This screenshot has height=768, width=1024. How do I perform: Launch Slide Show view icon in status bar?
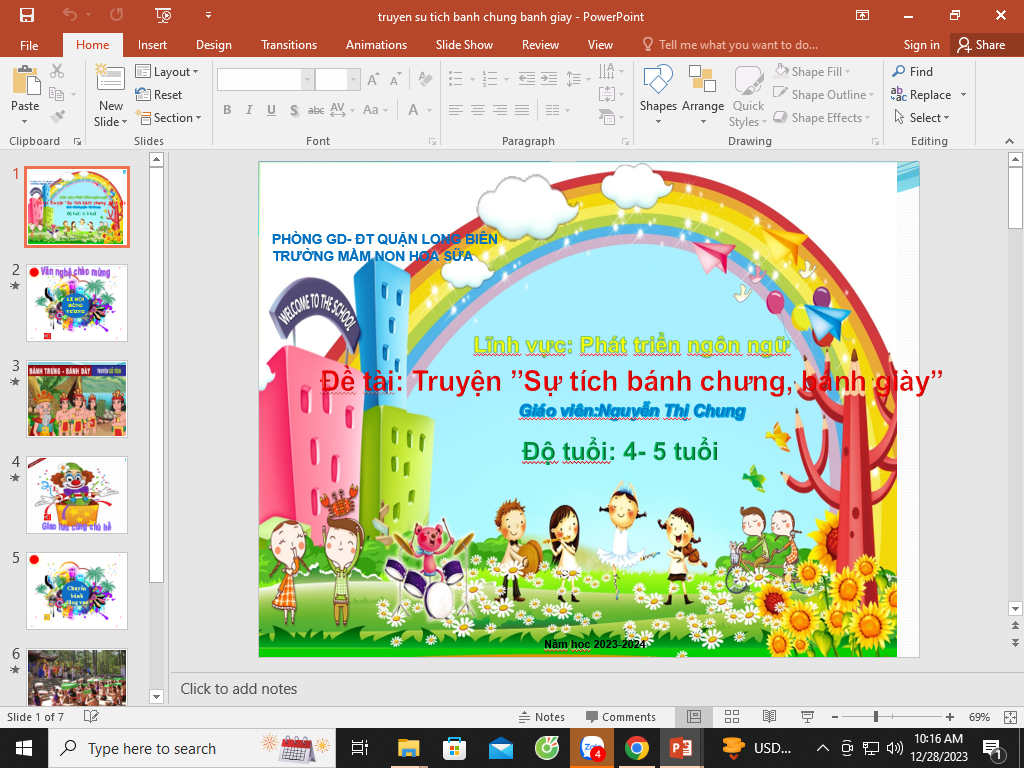806,717
